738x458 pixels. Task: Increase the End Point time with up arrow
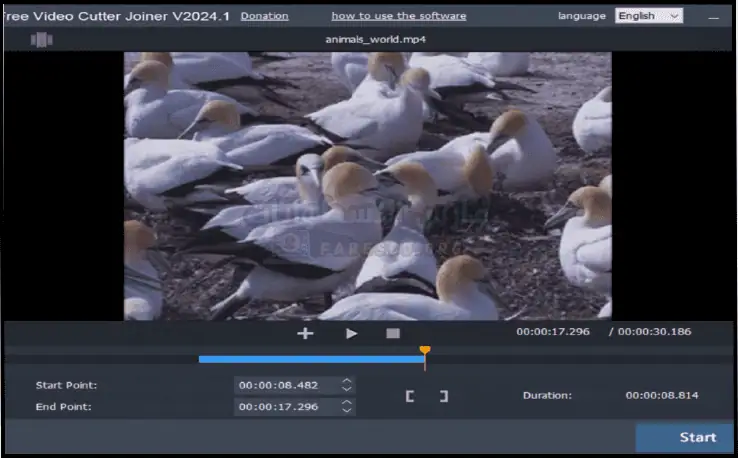[x=347, y=402]
